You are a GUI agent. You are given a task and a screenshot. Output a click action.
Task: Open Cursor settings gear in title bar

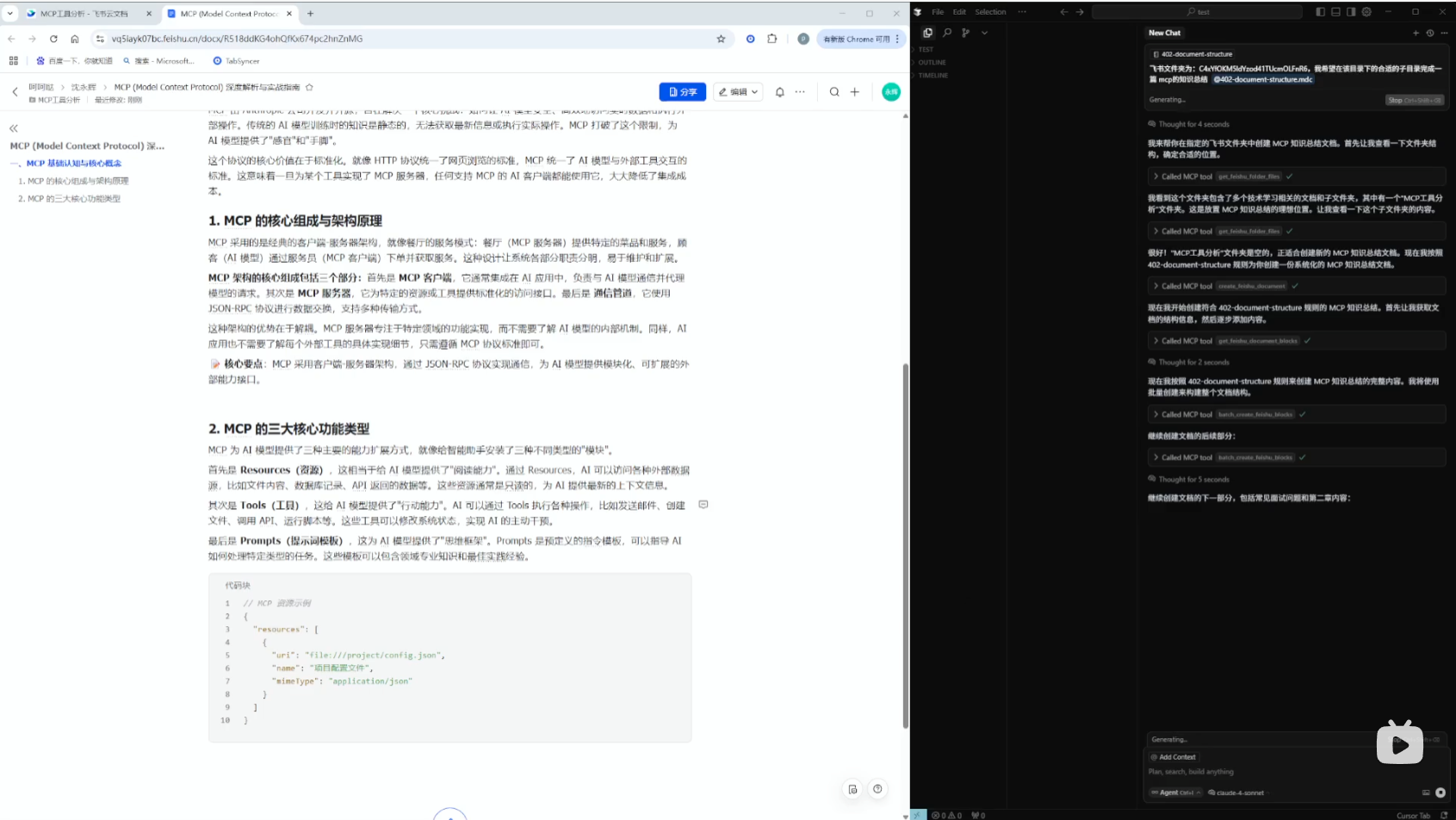1366,12
